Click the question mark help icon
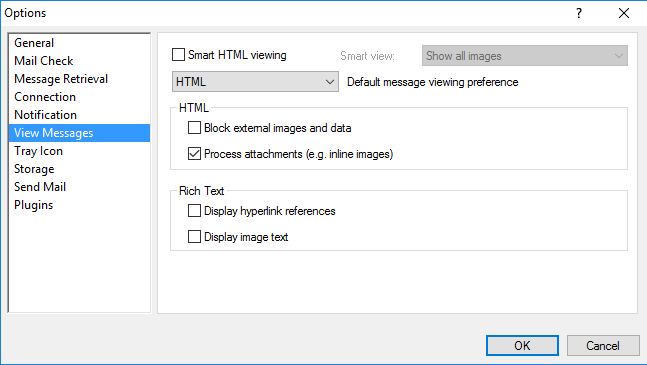647x365 pixels. click(x=579, y=13)
